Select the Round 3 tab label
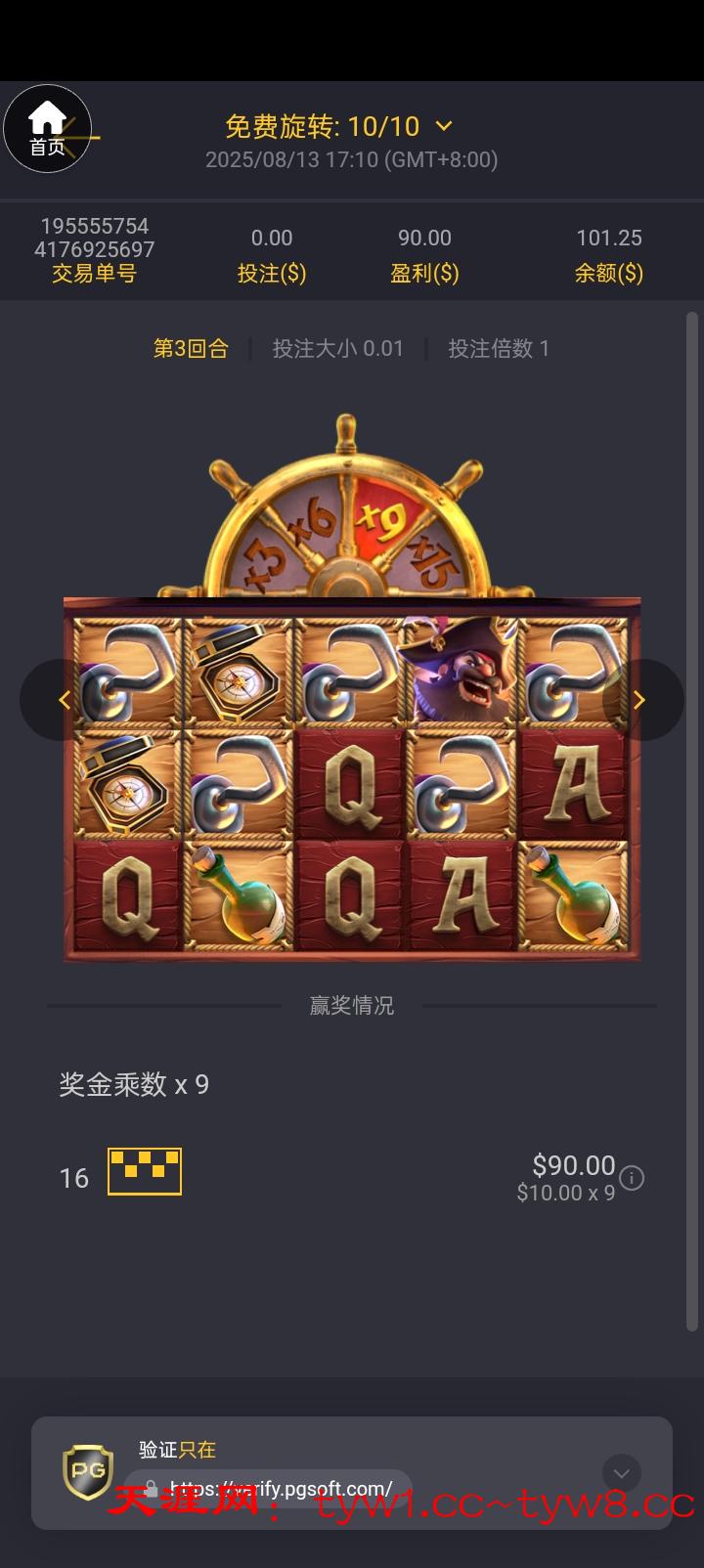 tap(191, 348)
